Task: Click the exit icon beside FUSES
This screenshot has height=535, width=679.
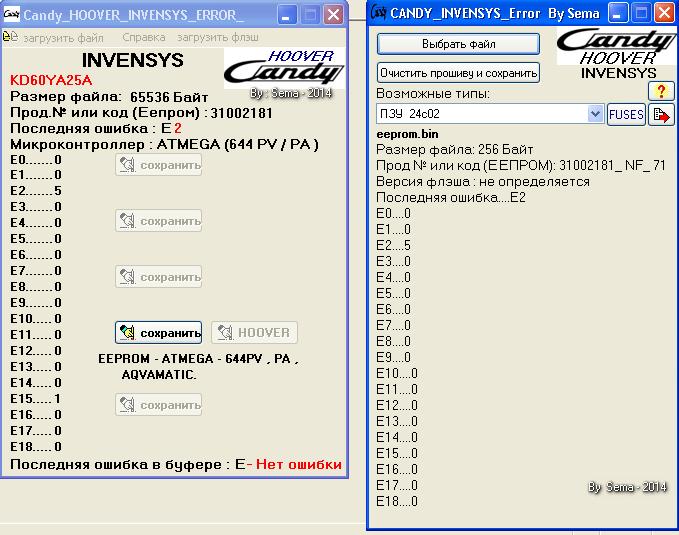Action: (662, 115)
